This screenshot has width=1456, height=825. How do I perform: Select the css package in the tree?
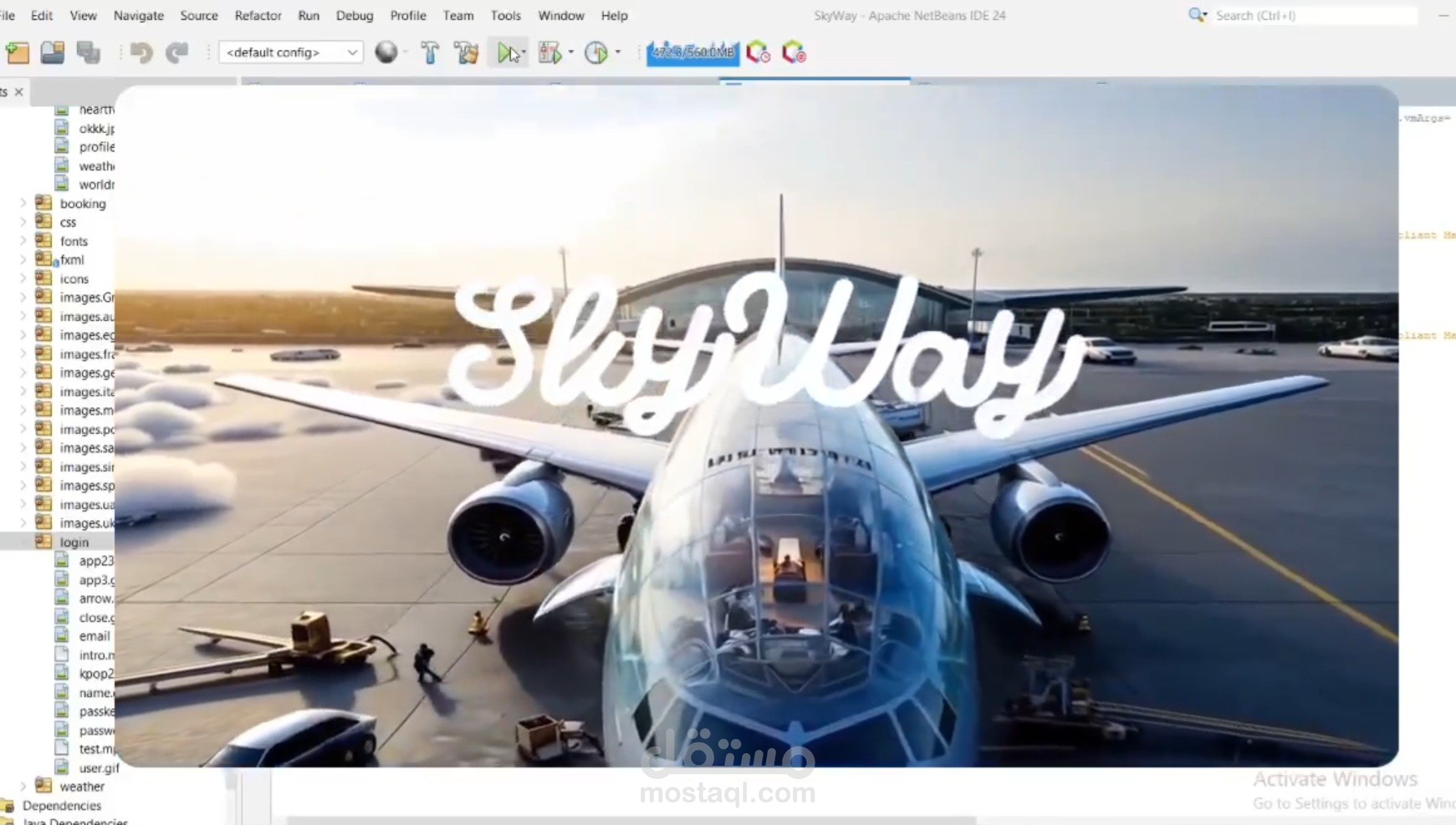click(x=68, y=222)
